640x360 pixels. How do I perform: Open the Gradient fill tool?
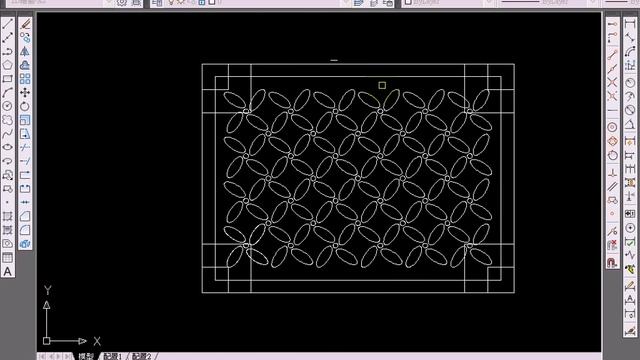tap(7, 230)
